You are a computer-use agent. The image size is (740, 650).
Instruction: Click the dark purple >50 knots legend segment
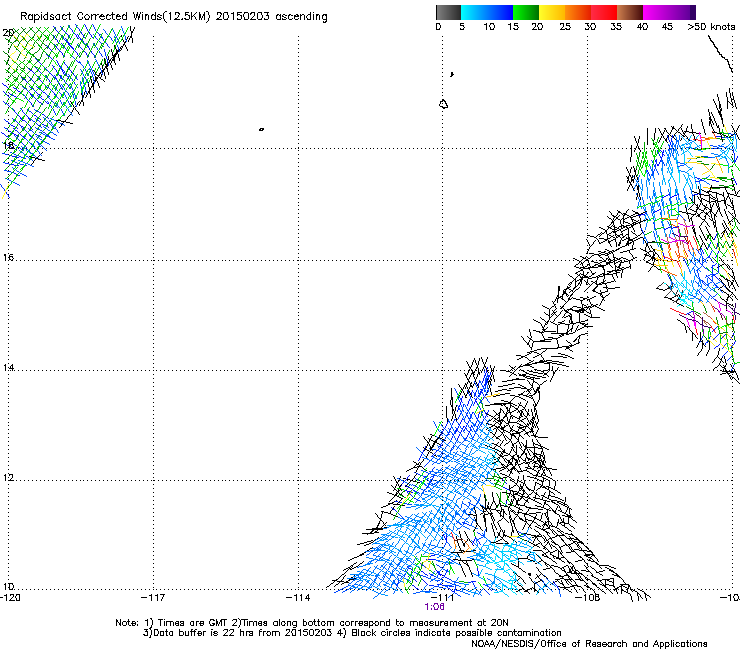point(692,12)
